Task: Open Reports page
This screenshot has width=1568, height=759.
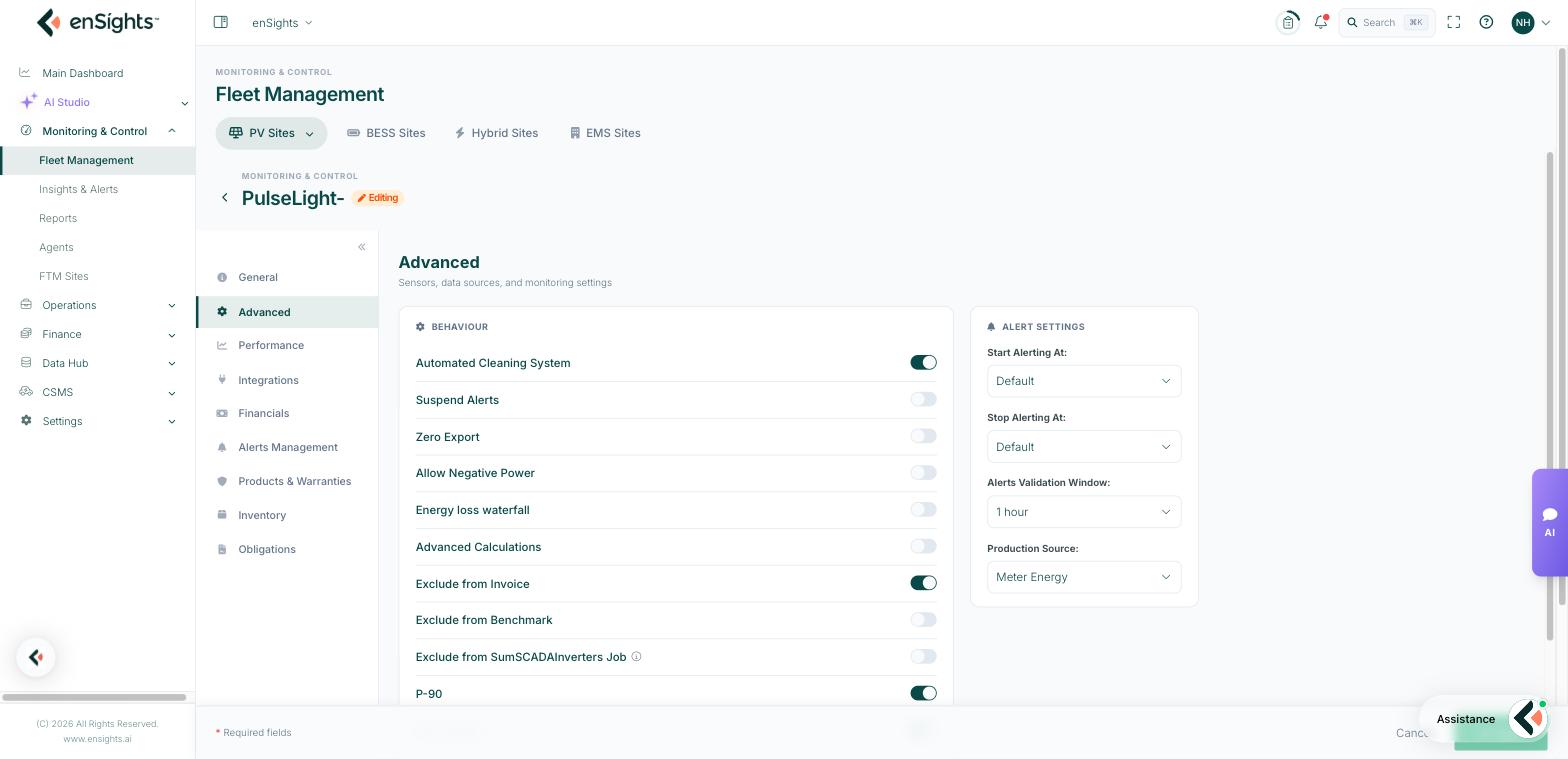Action: click(58, 218)
